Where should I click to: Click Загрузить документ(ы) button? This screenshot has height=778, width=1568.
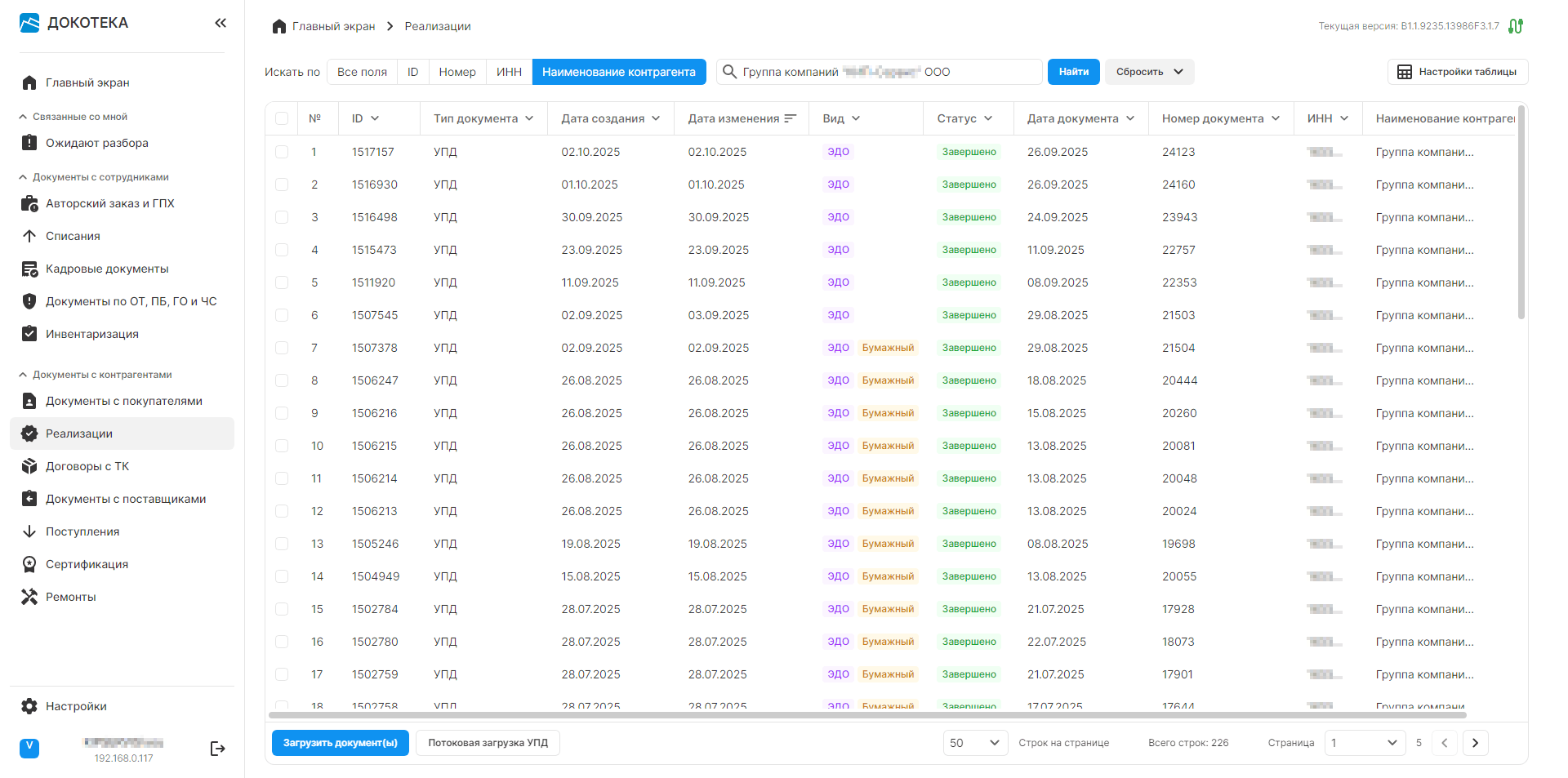pyautogui.click(x=340, y=743)
